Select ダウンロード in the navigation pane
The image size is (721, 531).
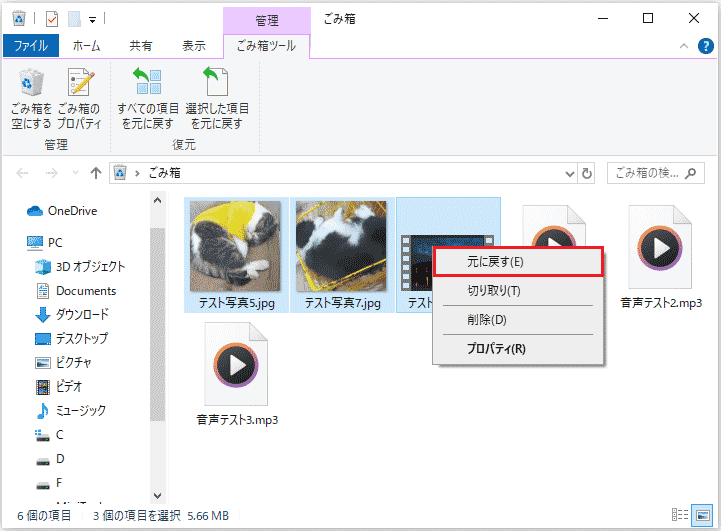(82, 315)
